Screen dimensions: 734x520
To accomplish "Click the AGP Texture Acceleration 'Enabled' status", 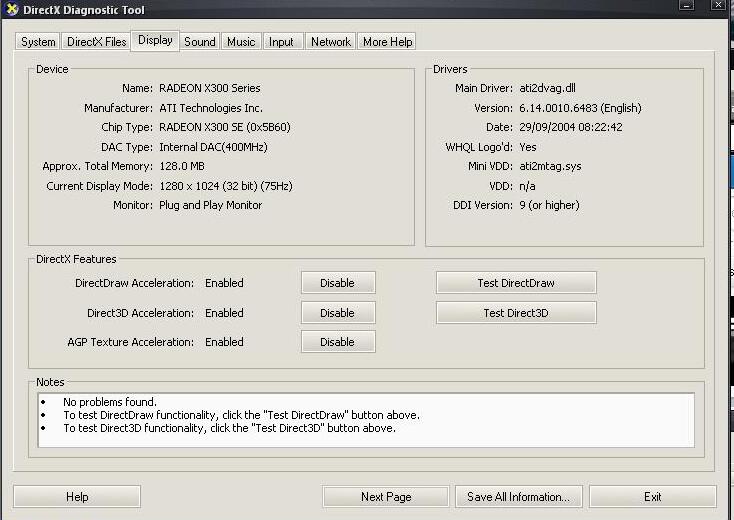I will click(224, 342).
